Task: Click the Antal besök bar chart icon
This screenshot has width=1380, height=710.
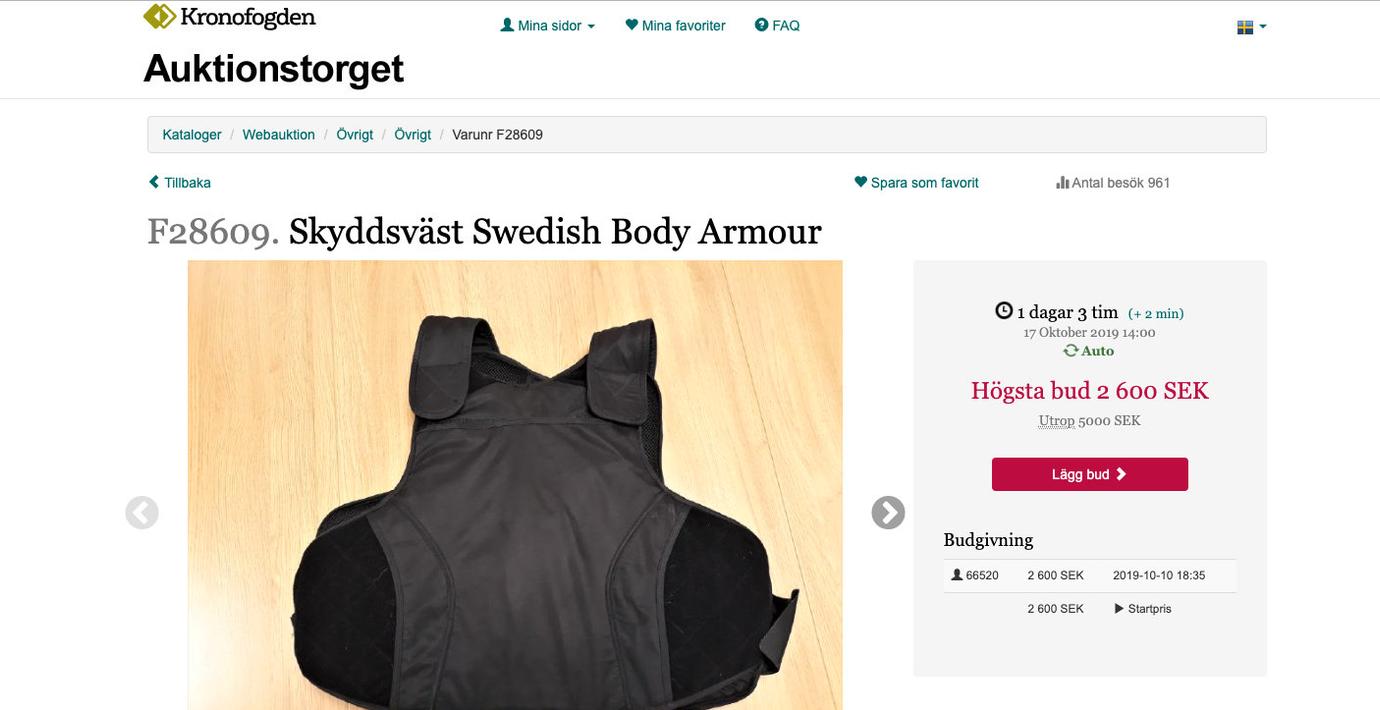Action: coord(1062,183)
